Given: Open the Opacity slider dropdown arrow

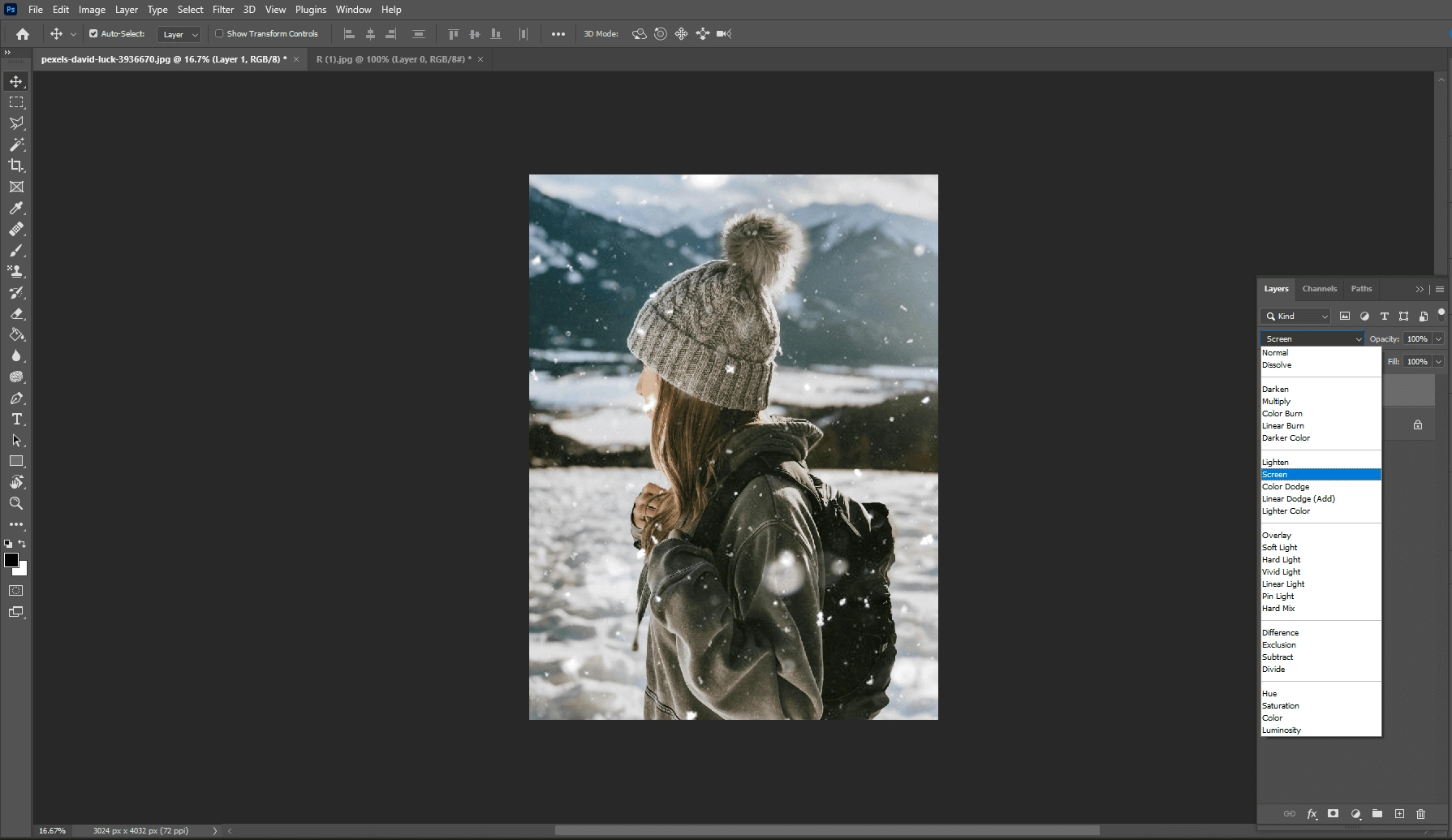Looking at the screenshot, I should click(1438, 339).
